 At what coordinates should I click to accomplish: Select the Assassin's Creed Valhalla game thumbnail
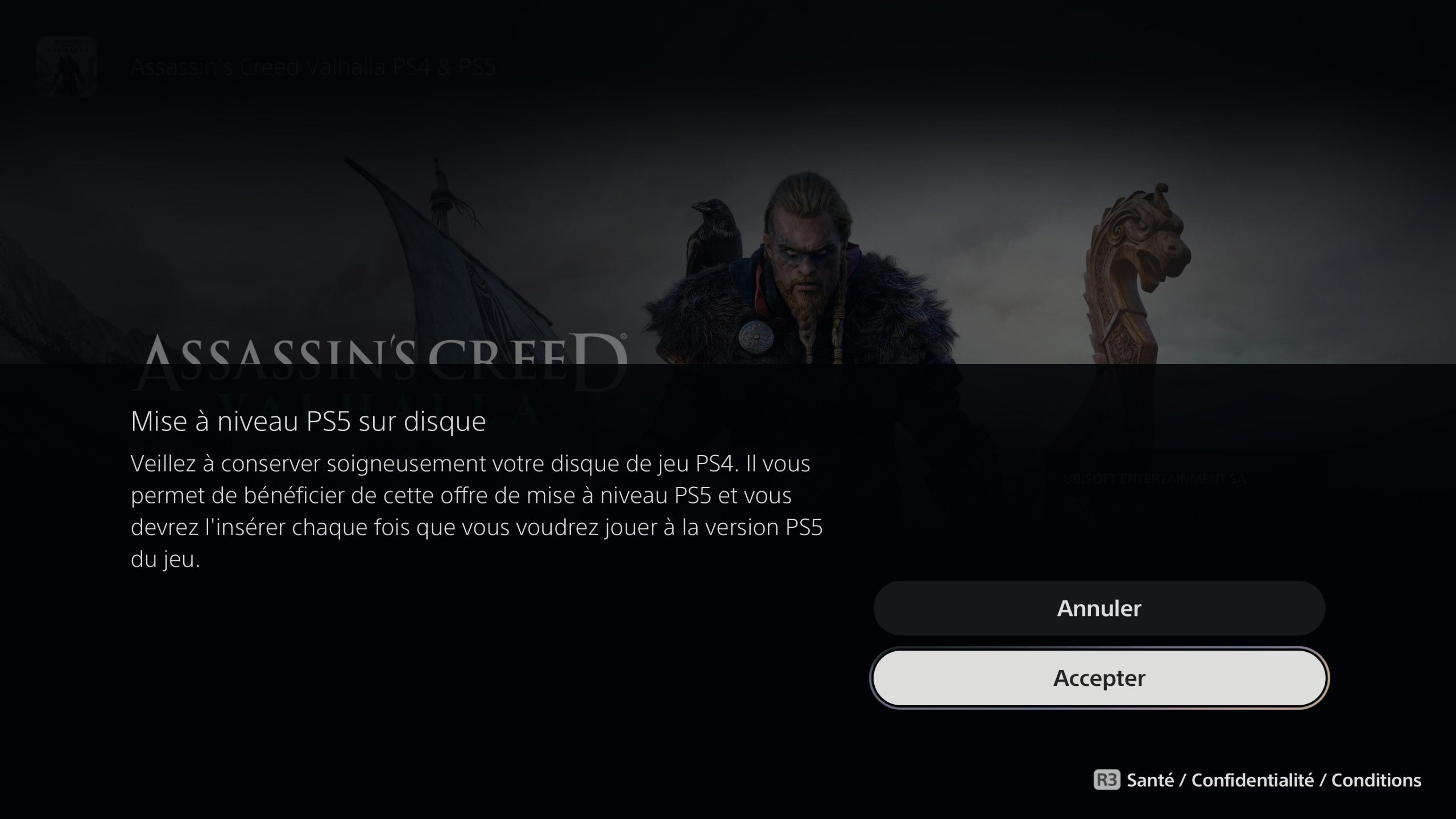(x=67, y=67)
